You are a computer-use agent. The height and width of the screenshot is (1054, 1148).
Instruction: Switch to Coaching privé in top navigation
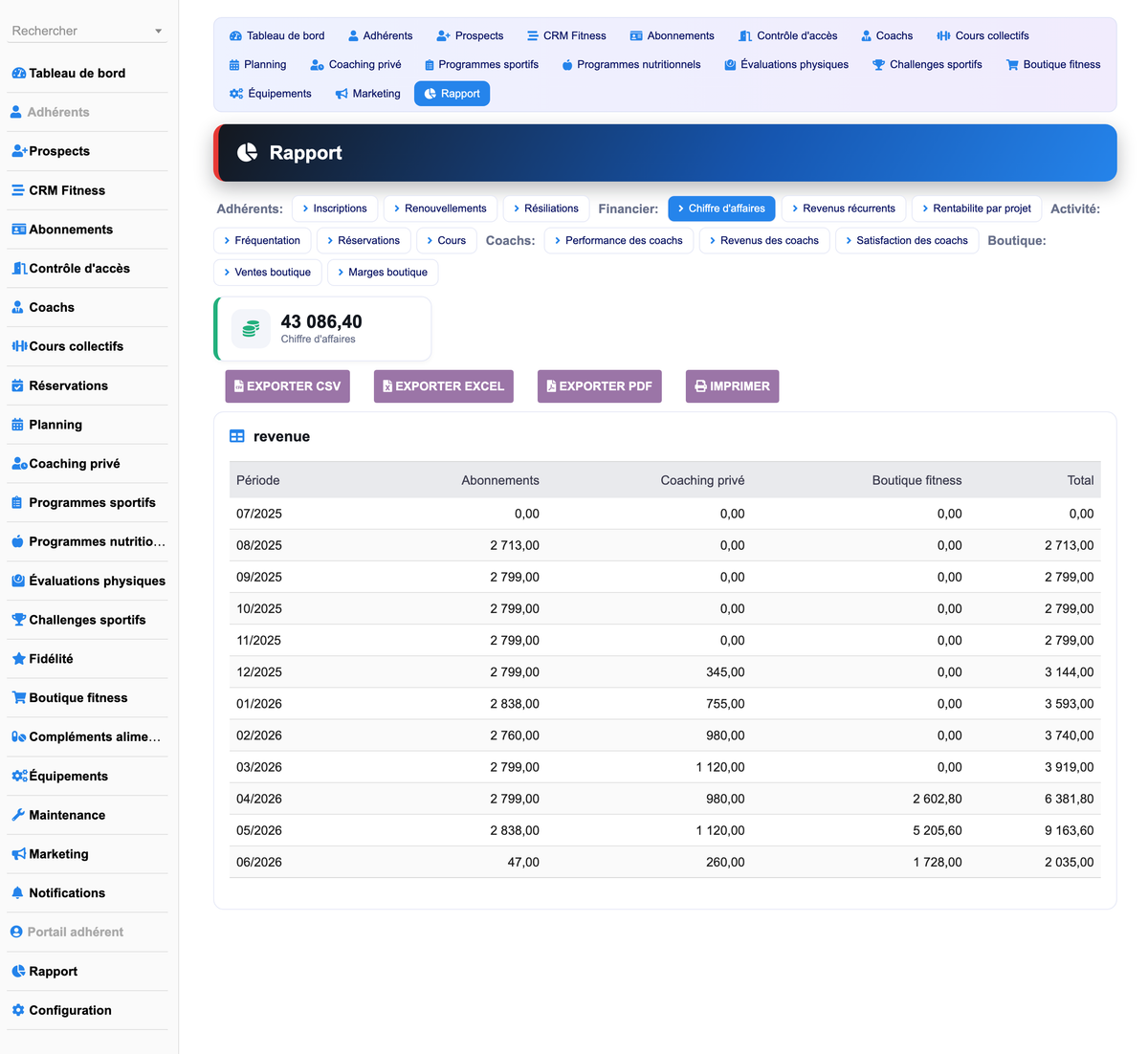click(356, 65)
